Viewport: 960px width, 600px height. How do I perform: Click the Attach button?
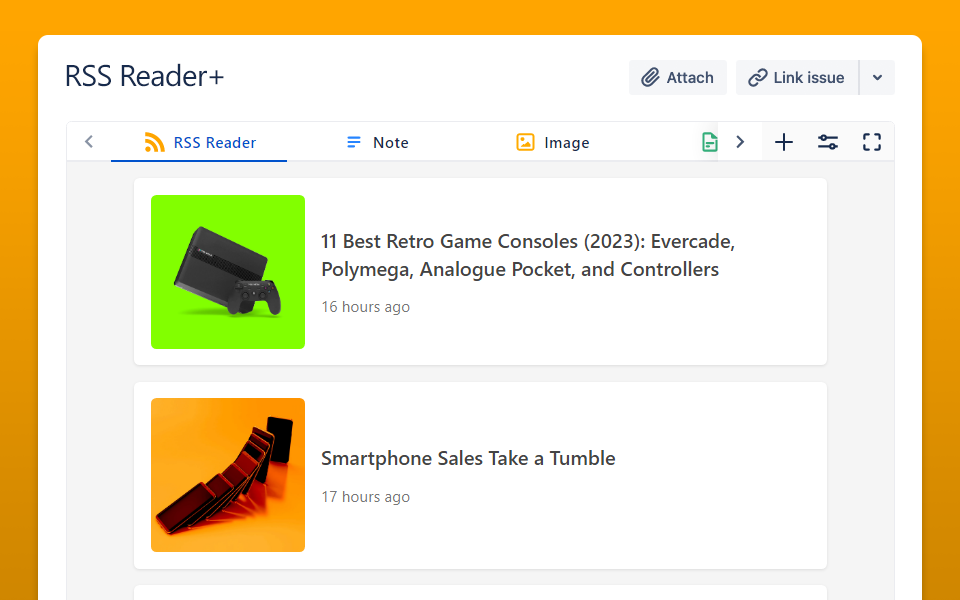tap(678, 78)
